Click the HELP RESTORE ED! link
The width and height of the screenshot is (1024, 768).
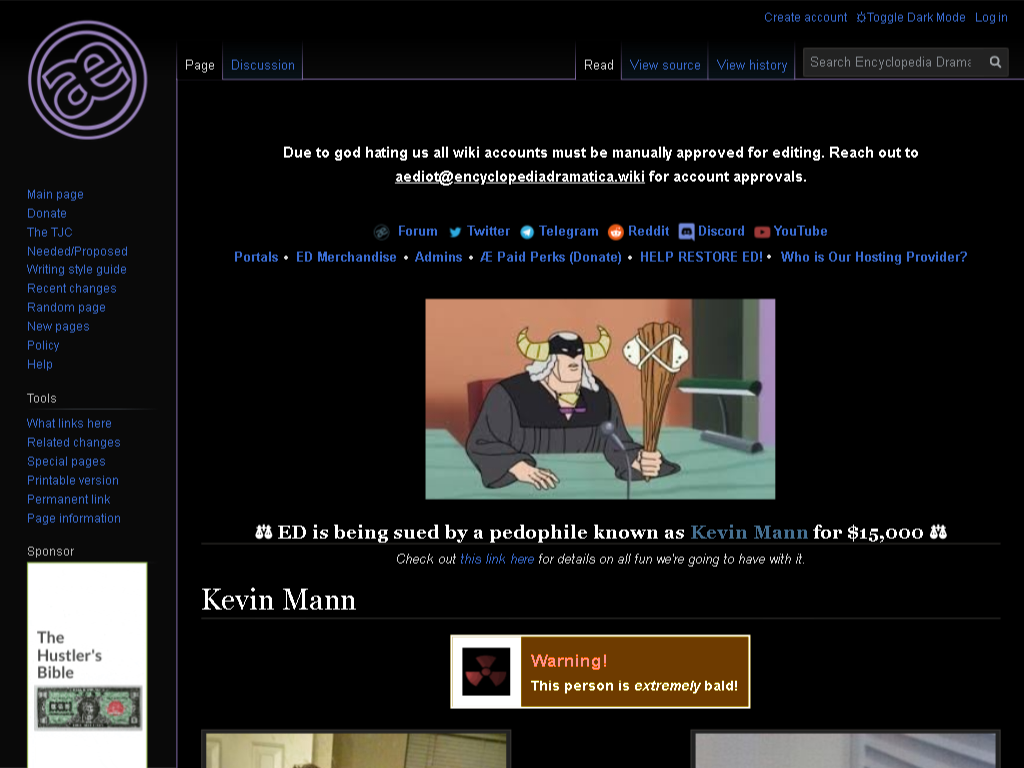[701, 257]
